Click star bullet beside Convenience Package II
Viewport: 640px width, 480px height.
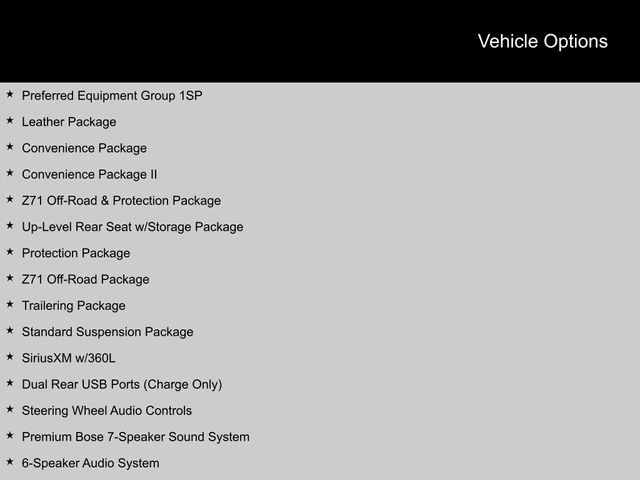point(9,173)
